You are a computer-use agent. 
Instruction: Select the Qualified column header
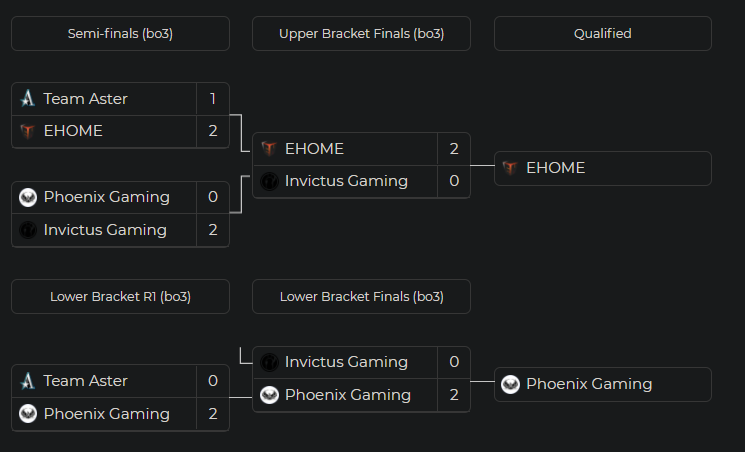pos(602,33)
